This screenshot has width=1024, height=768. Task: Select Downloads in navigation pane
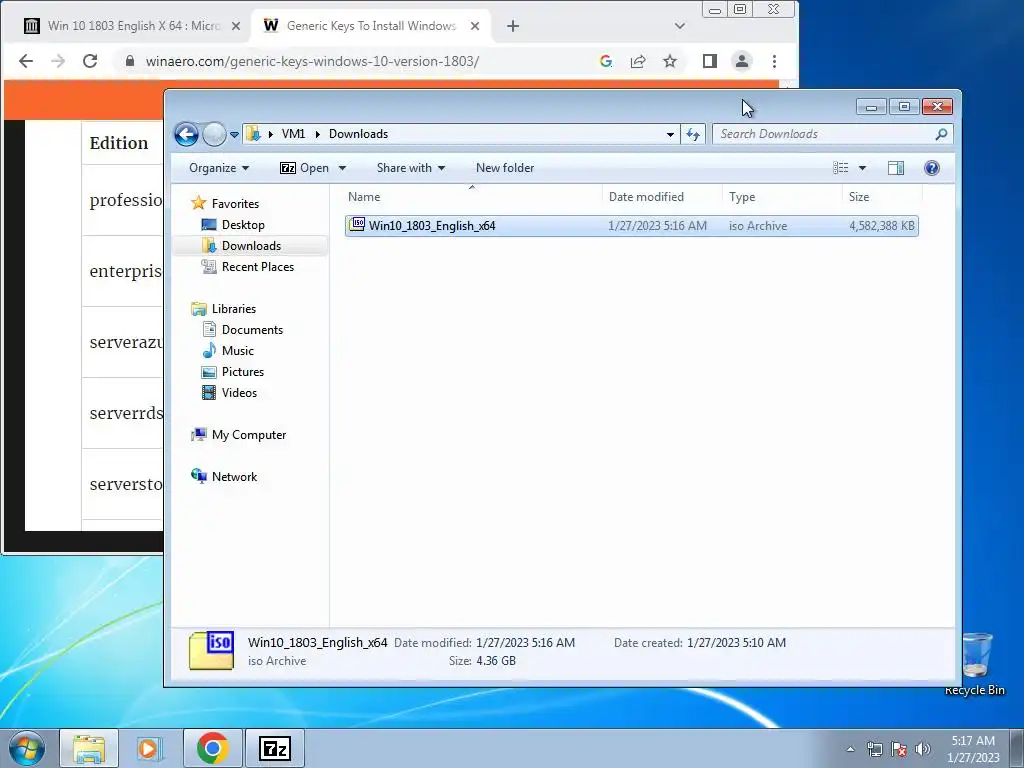click(x=242, y=246)
